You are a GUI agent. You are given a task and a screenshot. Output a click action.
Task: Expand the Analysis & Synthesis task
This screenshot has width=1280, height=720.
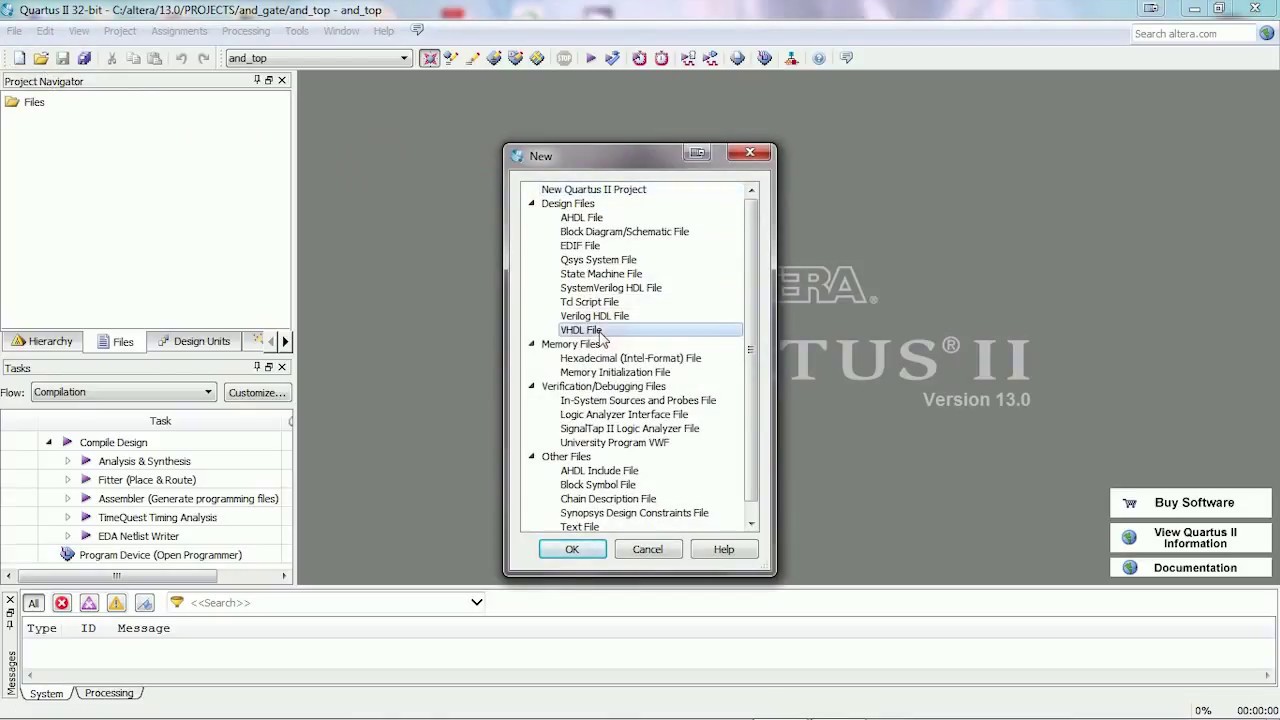[67, 461]
